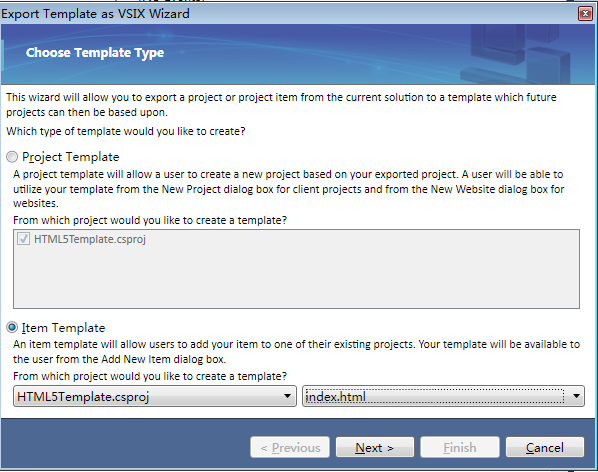Open the HTML5Template.csproj project dropdown

155,396
